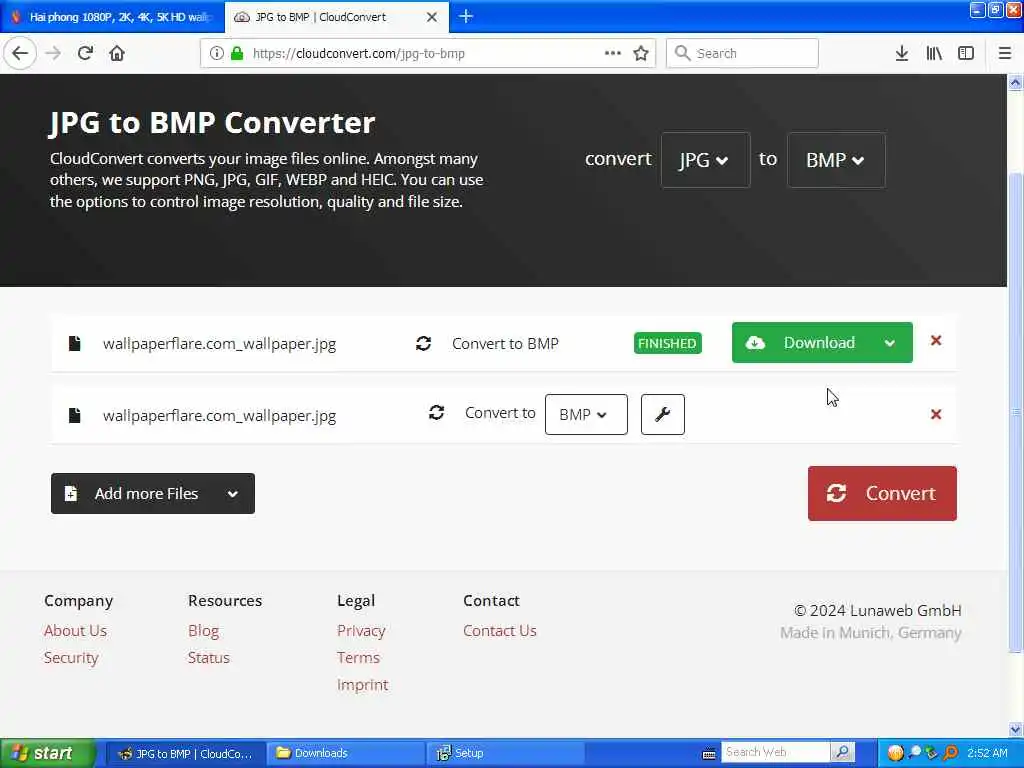
Task: Open the Firefox downloads panel
Action: pyautogui.click(x=902, y=53)
